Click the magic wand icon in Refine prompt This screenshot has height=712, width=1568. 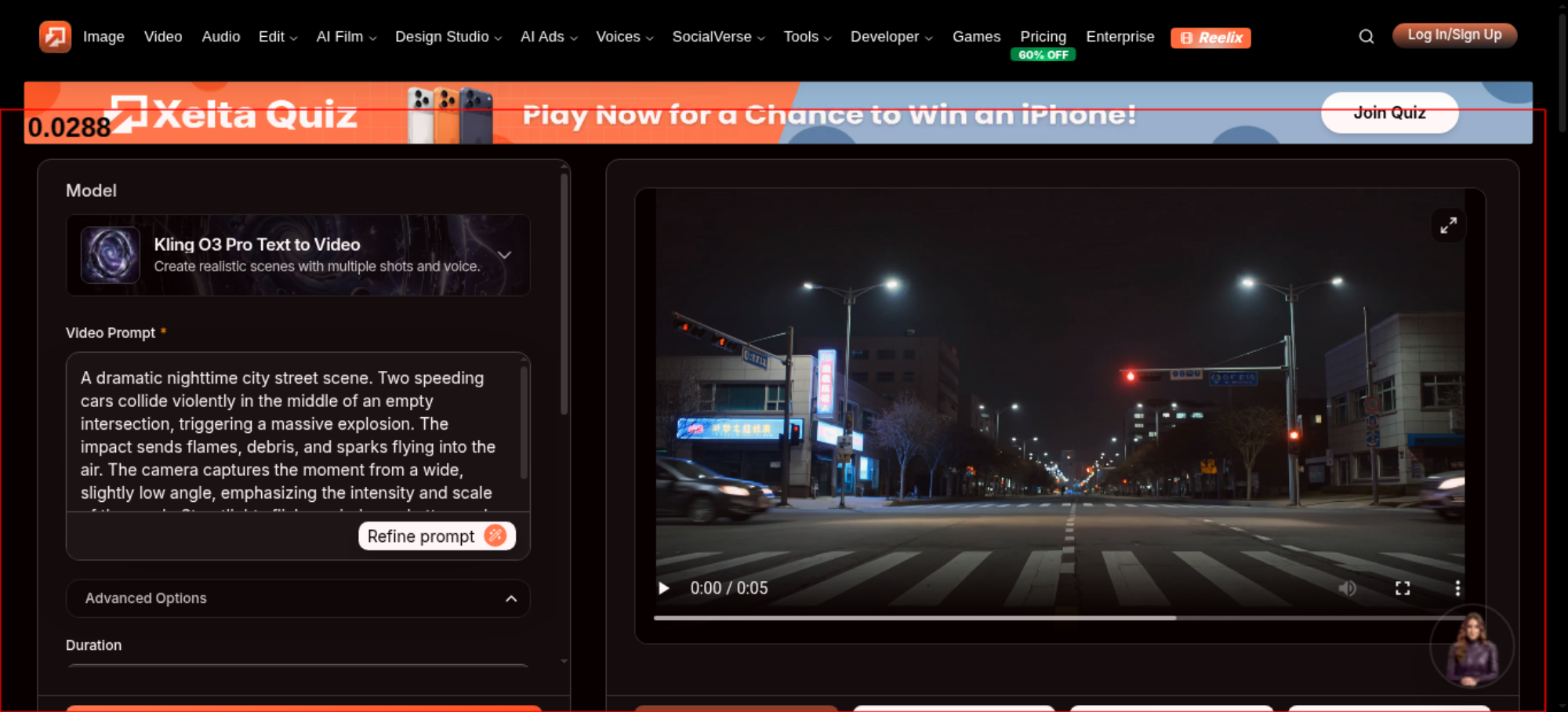point(495,536)
